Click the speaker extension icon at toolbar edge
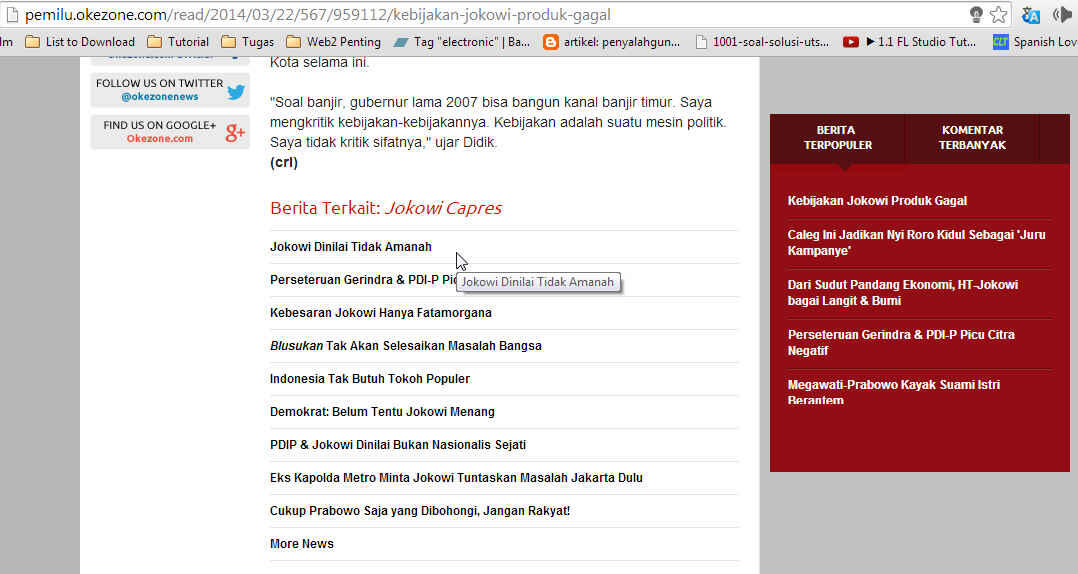The width and height of the screenshot is (1078, 574). [x=1064, y=14]
